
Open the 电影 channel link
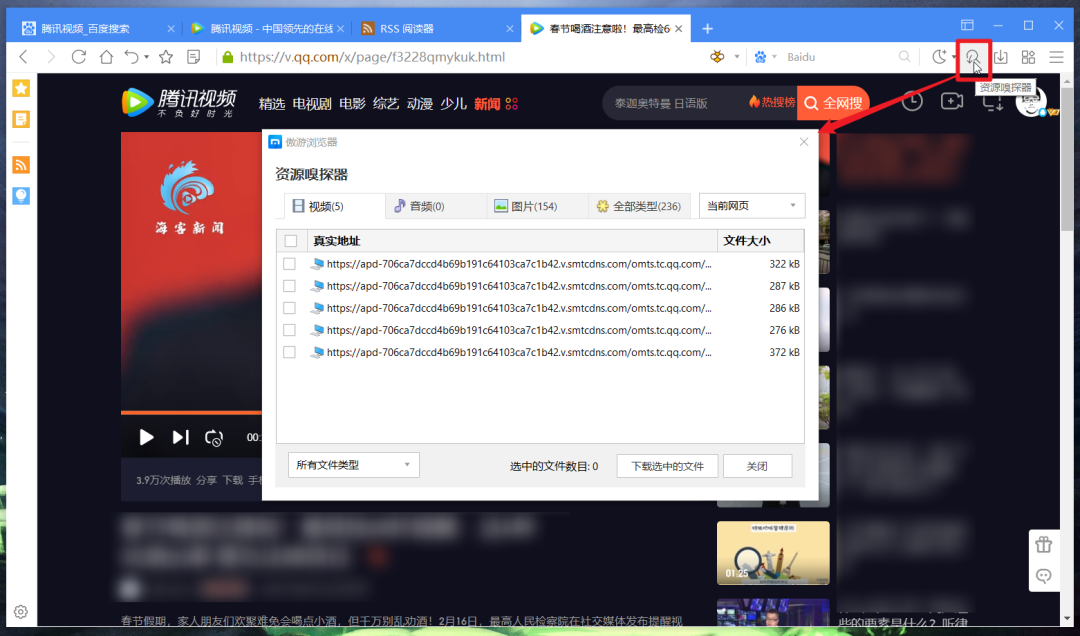352,103
